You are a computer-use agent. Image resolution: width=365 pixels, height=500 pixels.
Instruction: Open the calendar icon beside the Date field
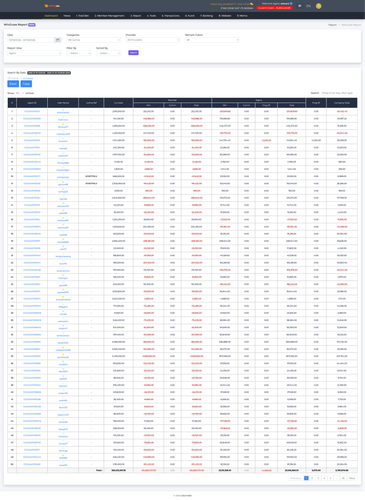pyautogui.click(x=58, y=40)
